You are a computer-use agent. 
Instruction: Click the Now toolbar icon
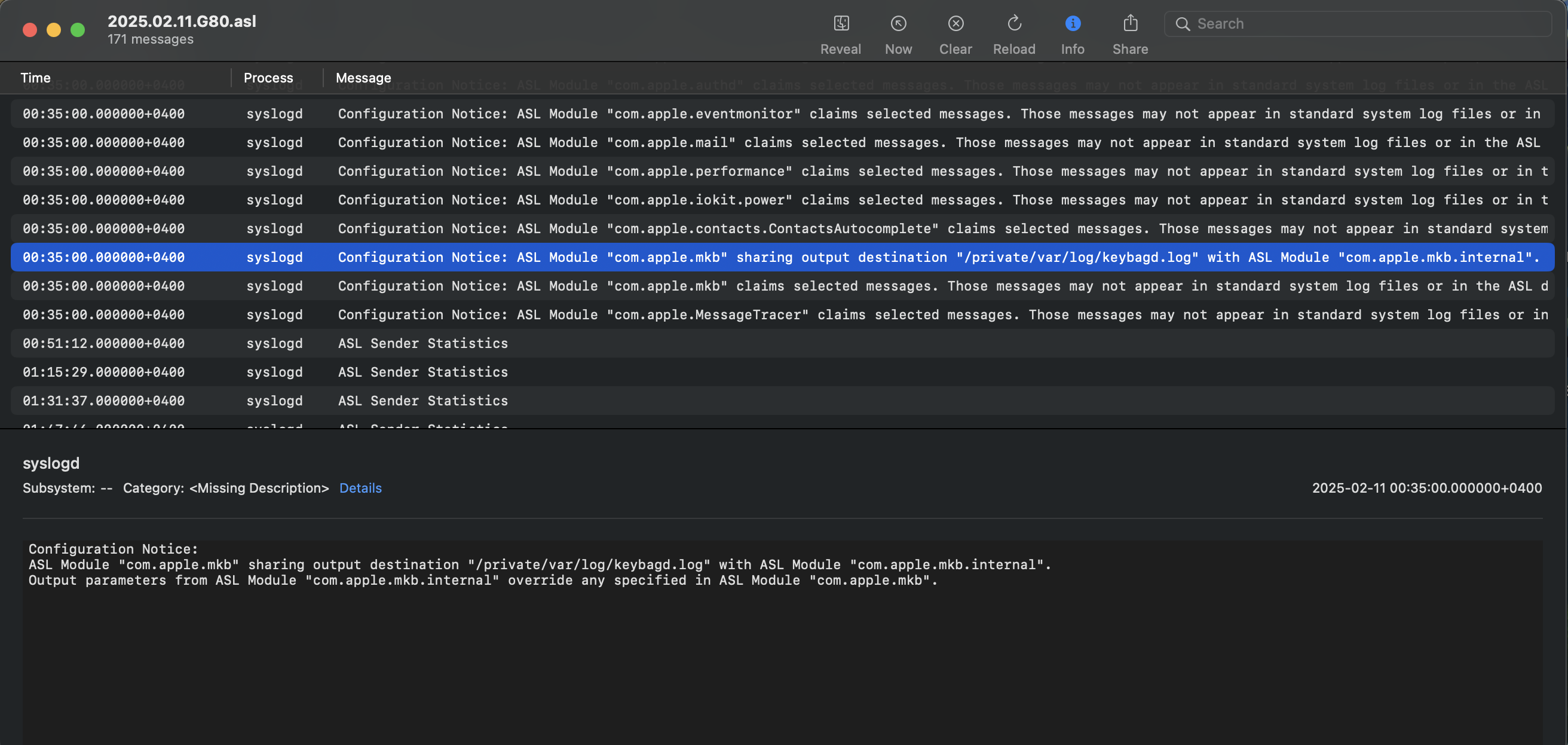click(x=899, y=24)
